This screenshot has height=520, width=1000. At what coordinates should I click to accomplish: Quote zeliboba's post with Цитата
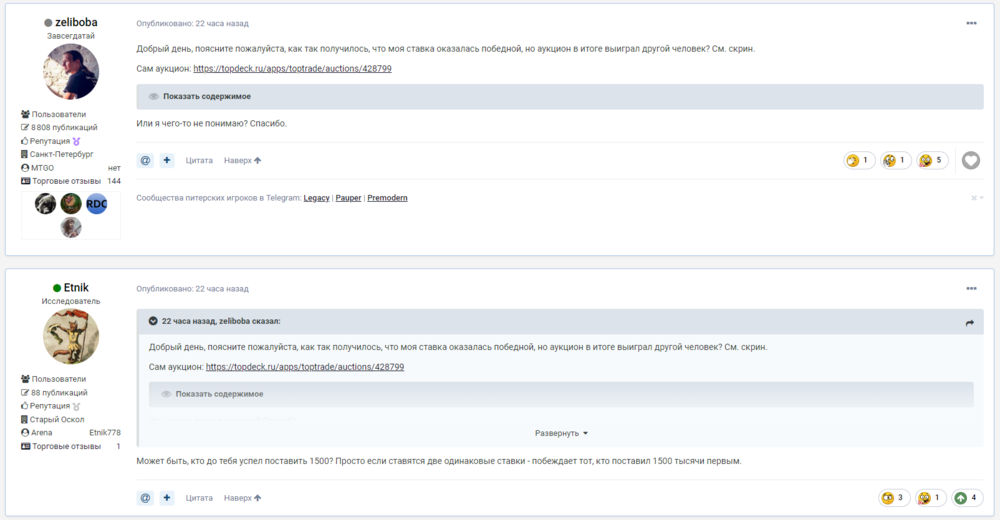(199, 160)
